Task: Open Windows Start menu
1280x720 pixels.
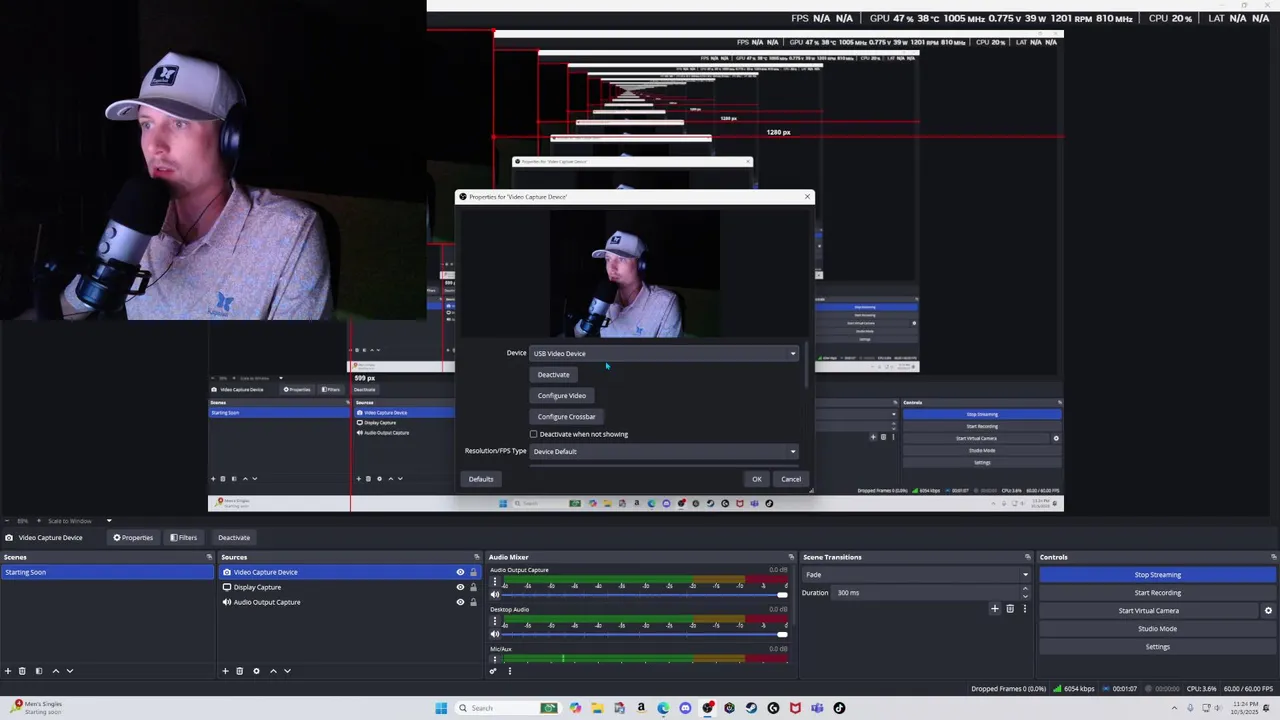Action: 441,708
